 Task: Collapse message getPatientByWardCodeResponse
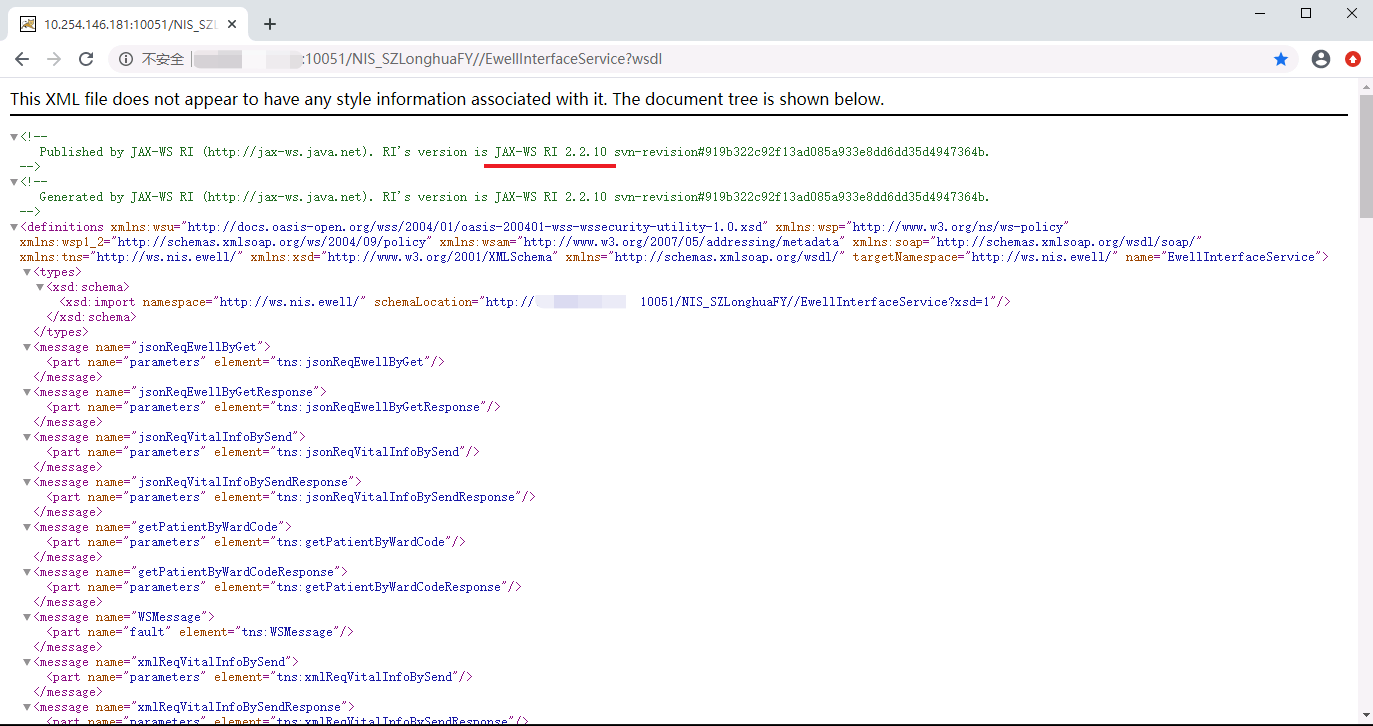(x=28, y=572)
